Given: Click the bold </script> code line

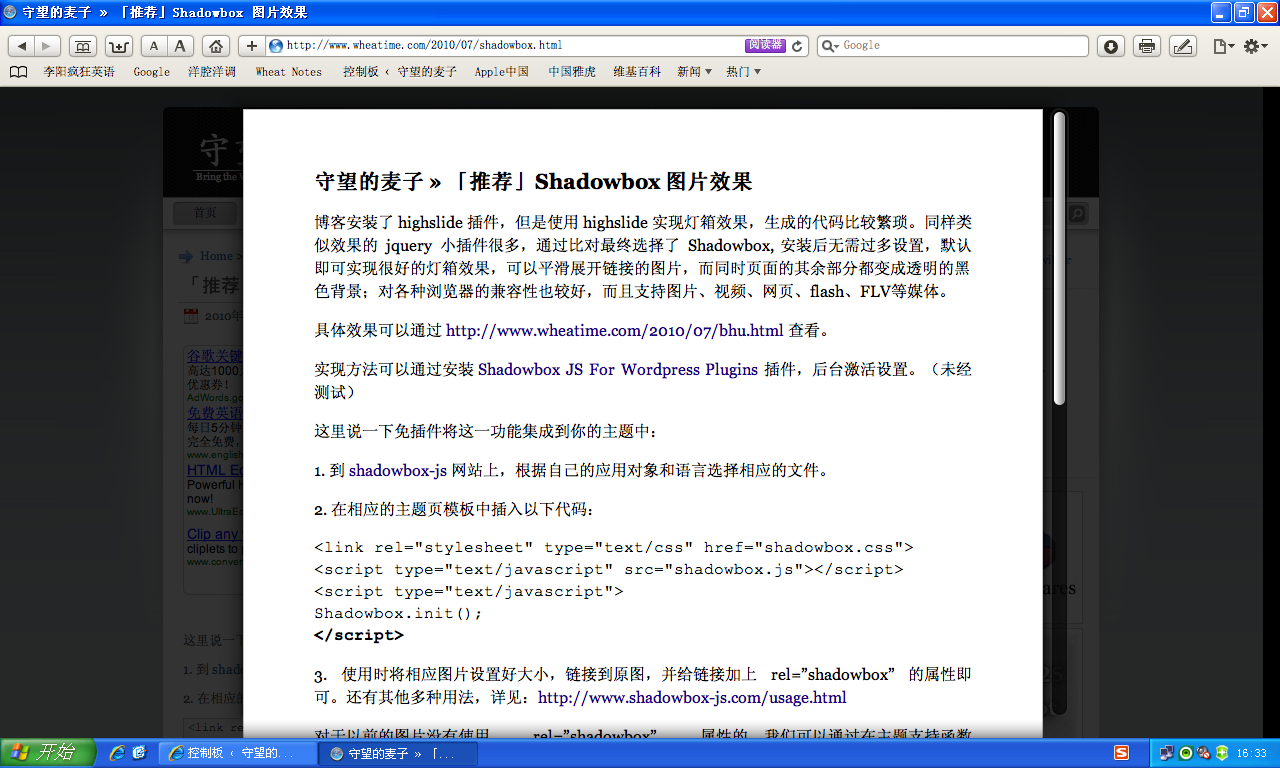Looking at the screenshot, I should pyautogui.click(x=359, y=635).
